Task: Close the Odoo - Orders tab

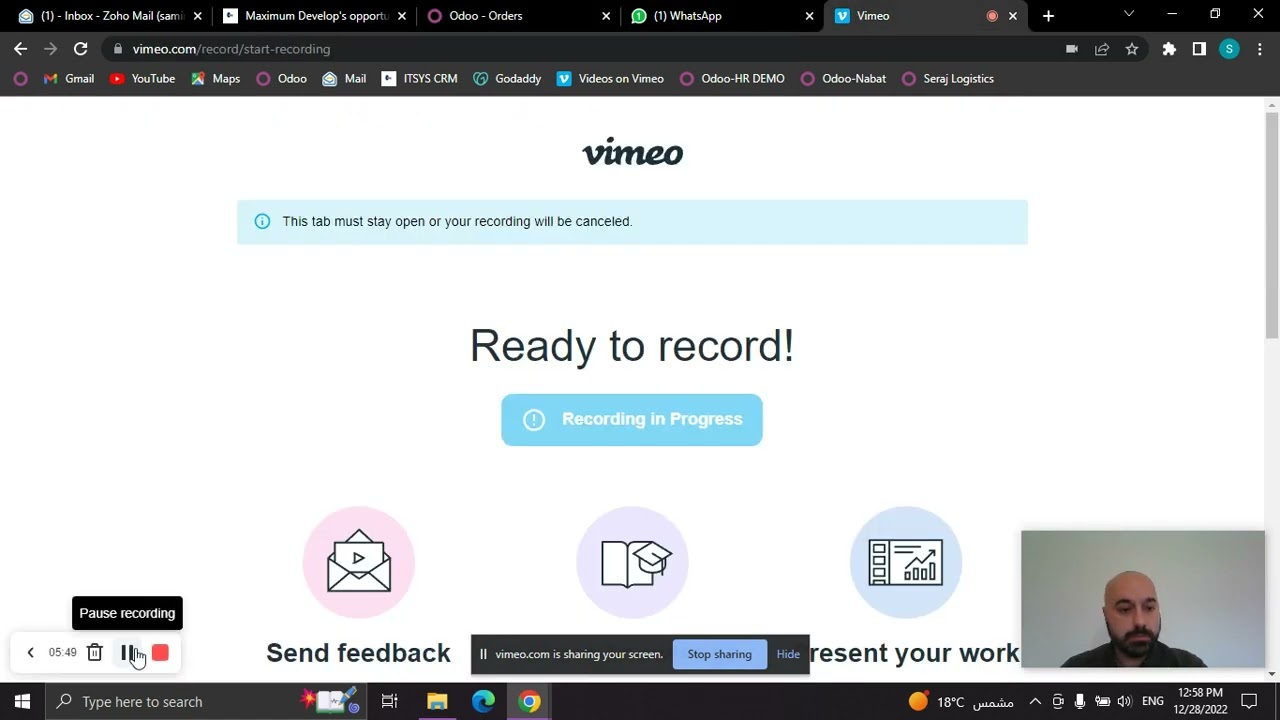Action: click(606, 16)
